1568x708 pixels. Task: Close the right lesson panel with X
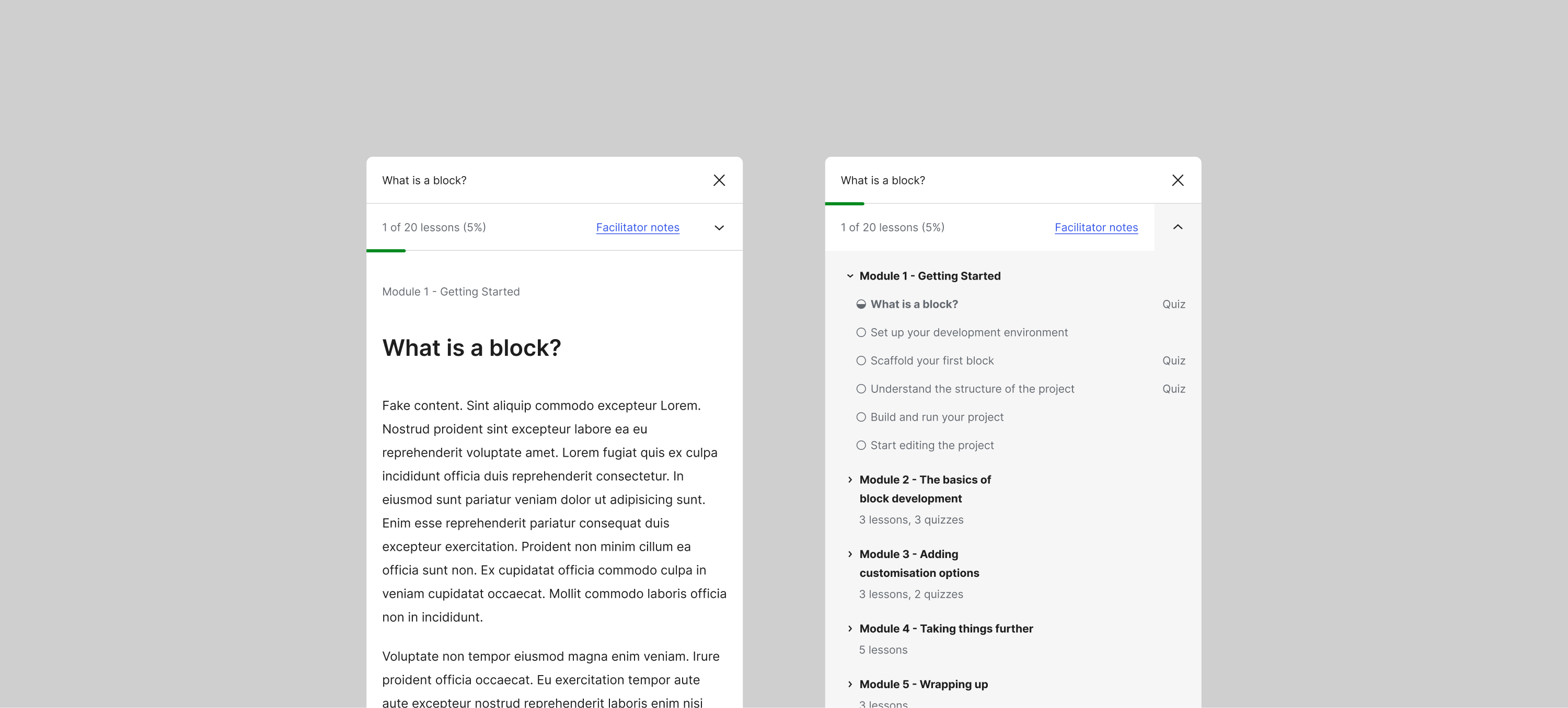pyautogui.click(x=1177, y=180)
